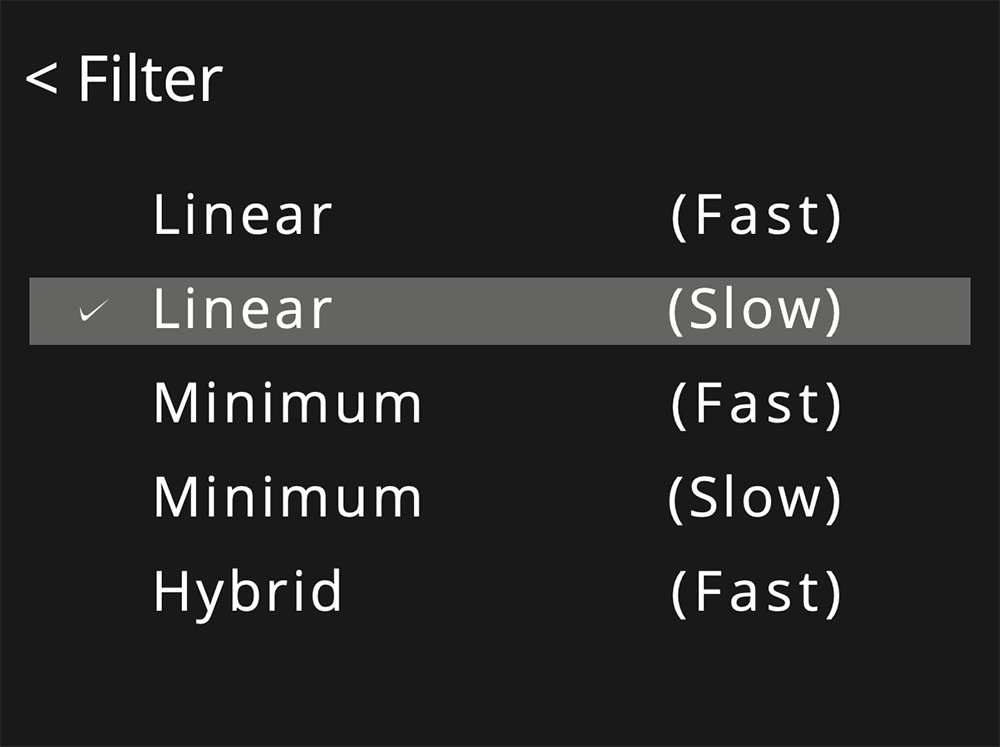The height and width of the screenshot is (747, 1000).
Task: Click the (Slow) tag in the highlighted row
Action: point(754,311)
